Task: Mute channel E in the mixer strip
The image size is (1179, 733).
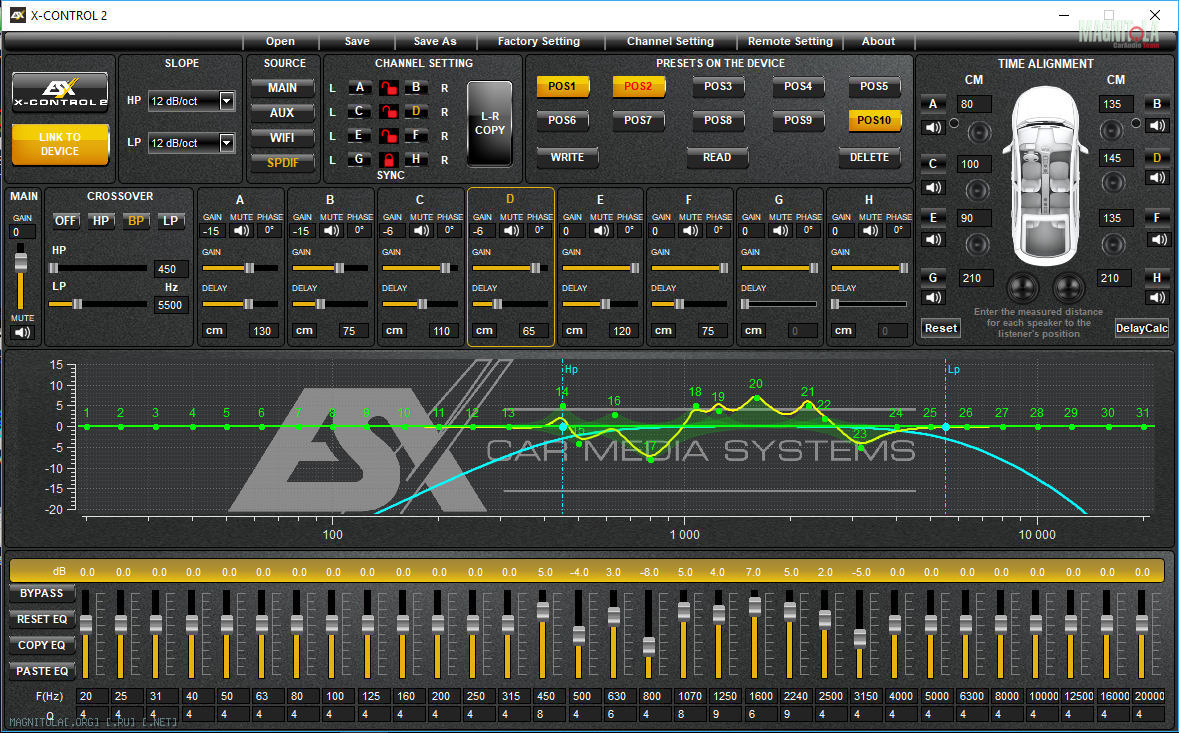Action: click(x=602, y=230)
